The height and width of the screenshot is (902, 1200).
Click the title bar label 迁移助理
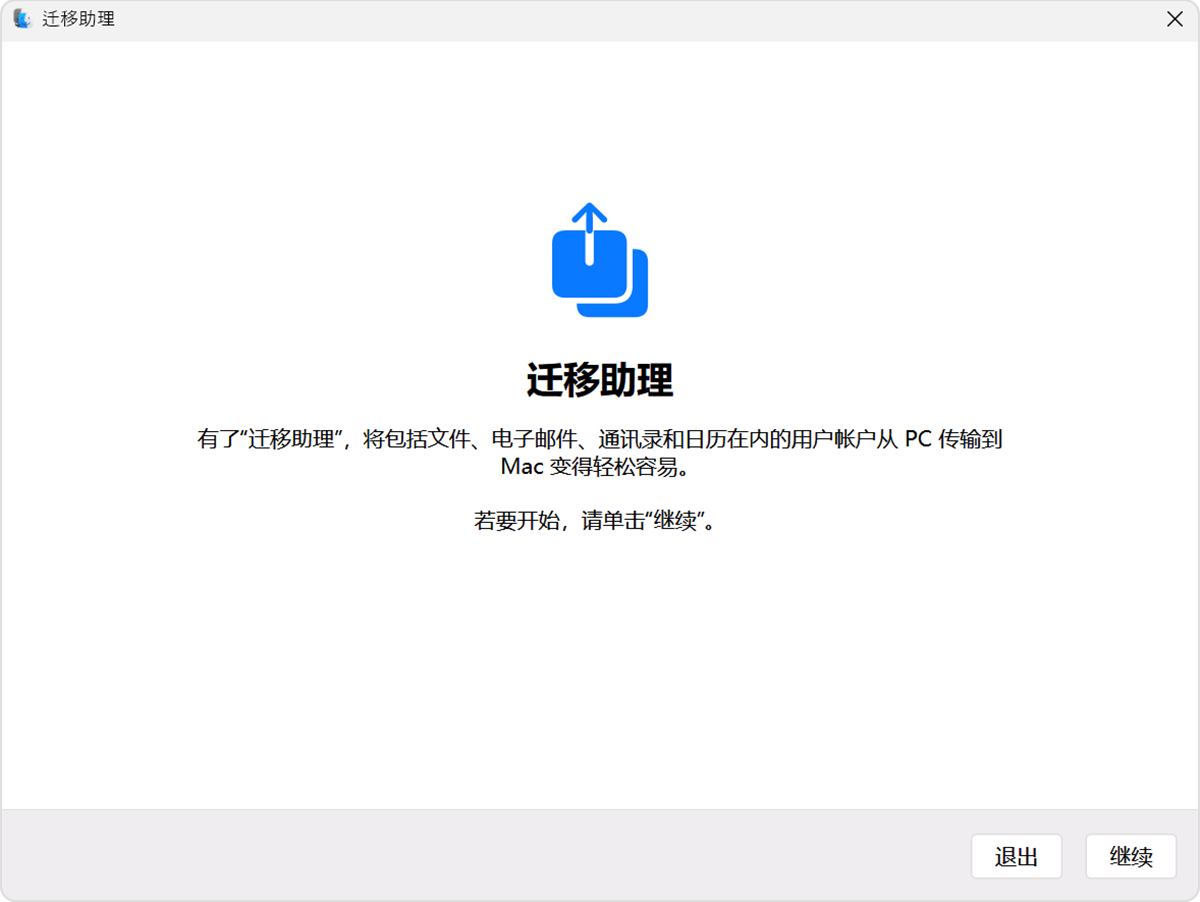[x=78, y=19]
